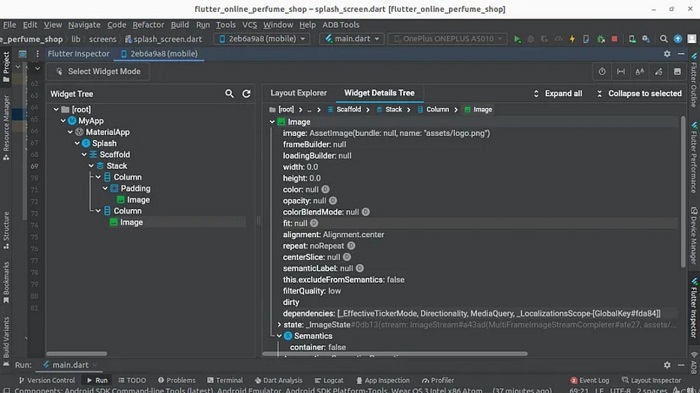Click the details tree horizontal scrollbar
700x393 pixels.
click(x=396, y=354)
